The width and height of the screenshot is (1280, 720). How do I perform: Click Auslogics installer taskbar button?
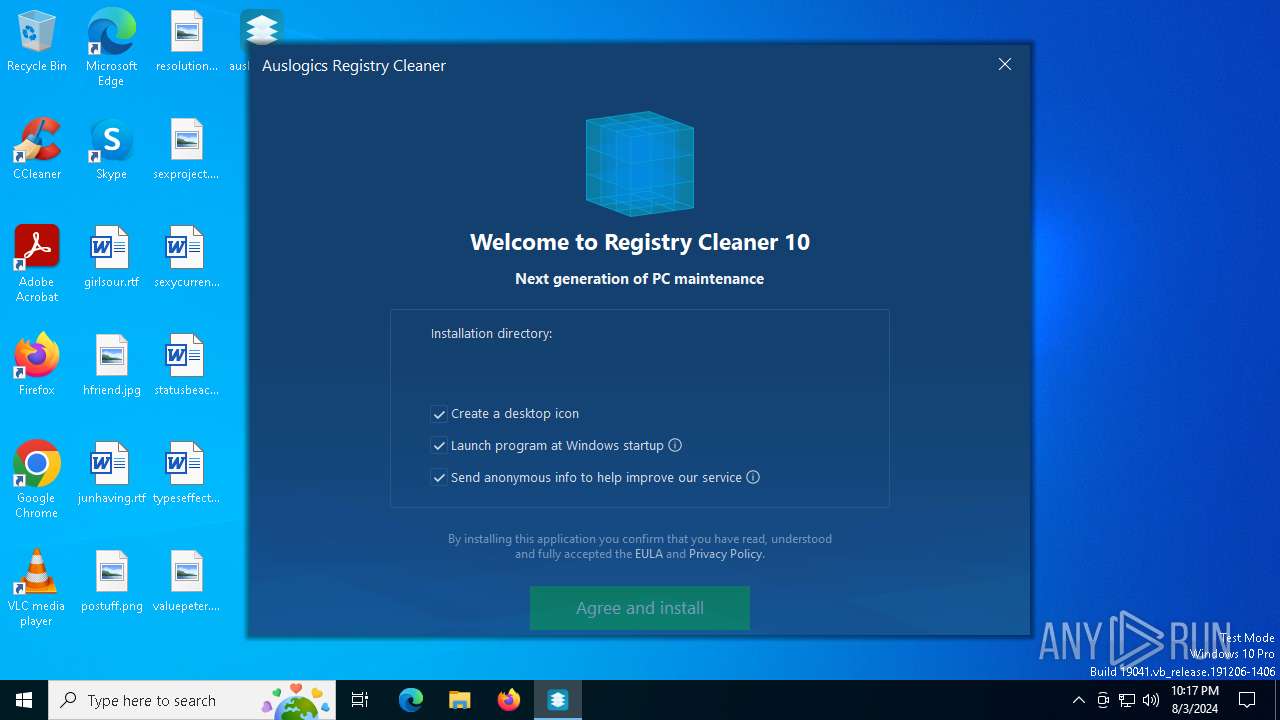[558, 700]
